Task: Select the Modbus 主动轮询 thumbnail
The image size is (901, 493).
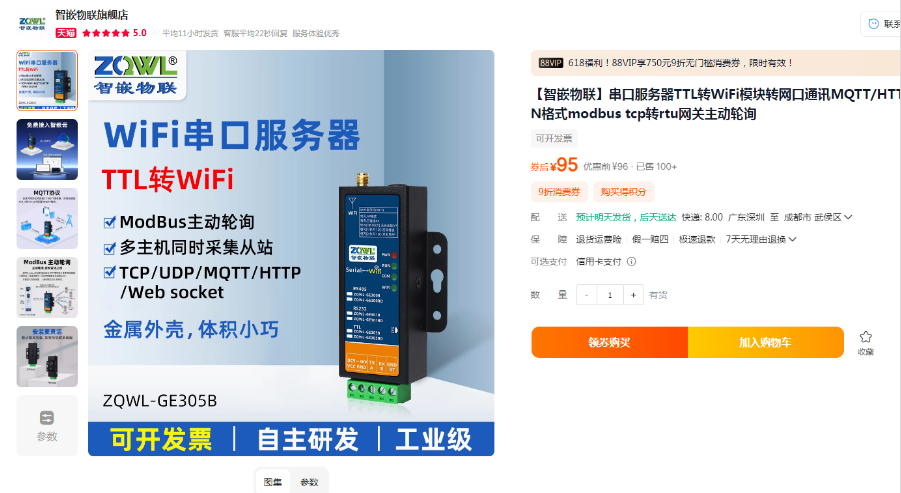Action: (x=47, y=287)
